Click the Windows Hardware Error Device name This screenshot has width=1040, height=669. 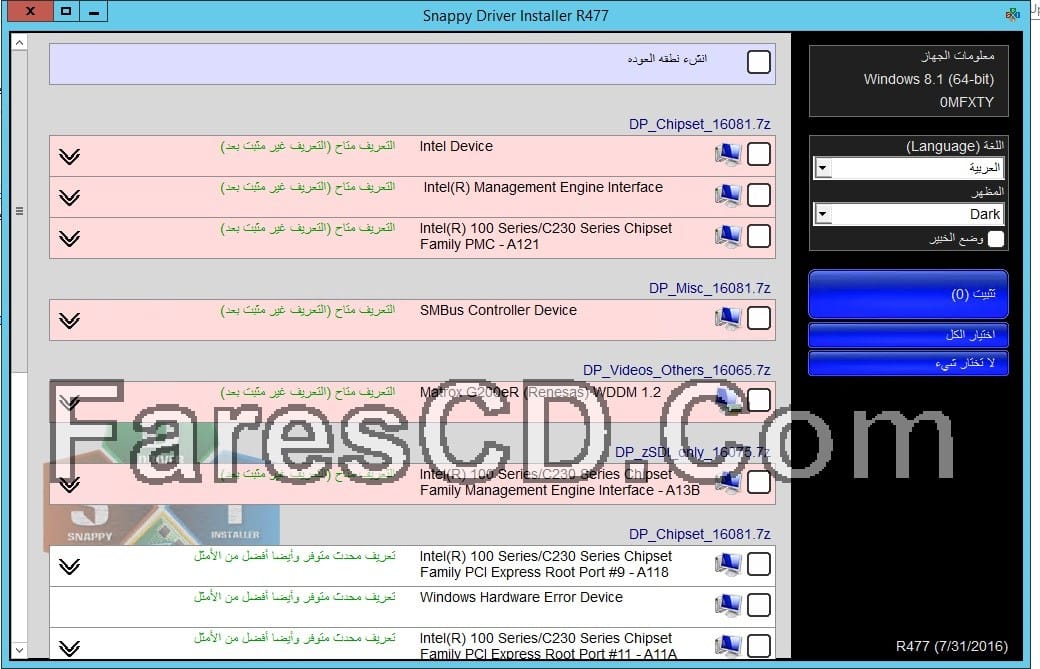point(521,597)
